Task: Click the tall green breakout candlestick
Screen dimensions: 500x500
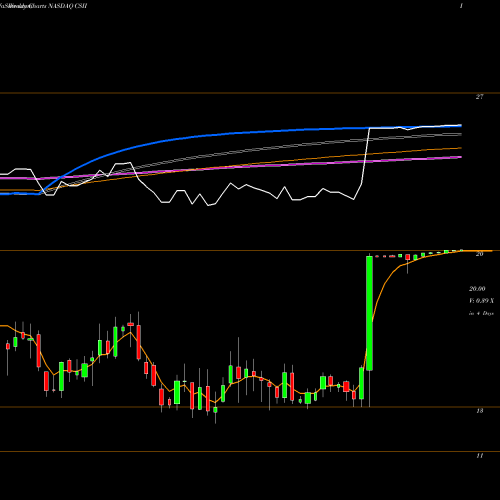Action: [369, 313]
